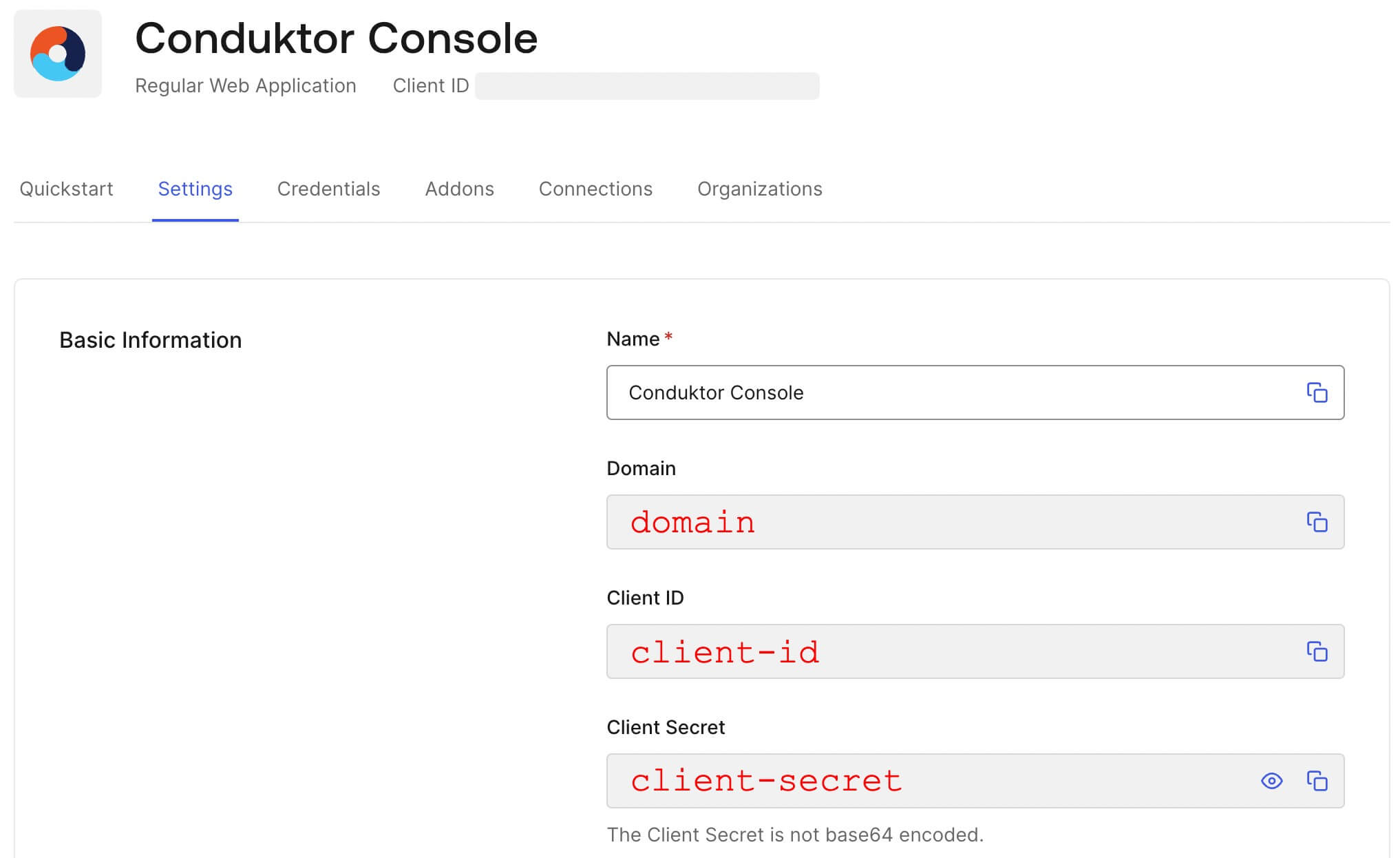This screenshot has height=858, width=1400.
Task: Toggle Client Secret visibility with eye icon
Action: tap(1272, 781)
